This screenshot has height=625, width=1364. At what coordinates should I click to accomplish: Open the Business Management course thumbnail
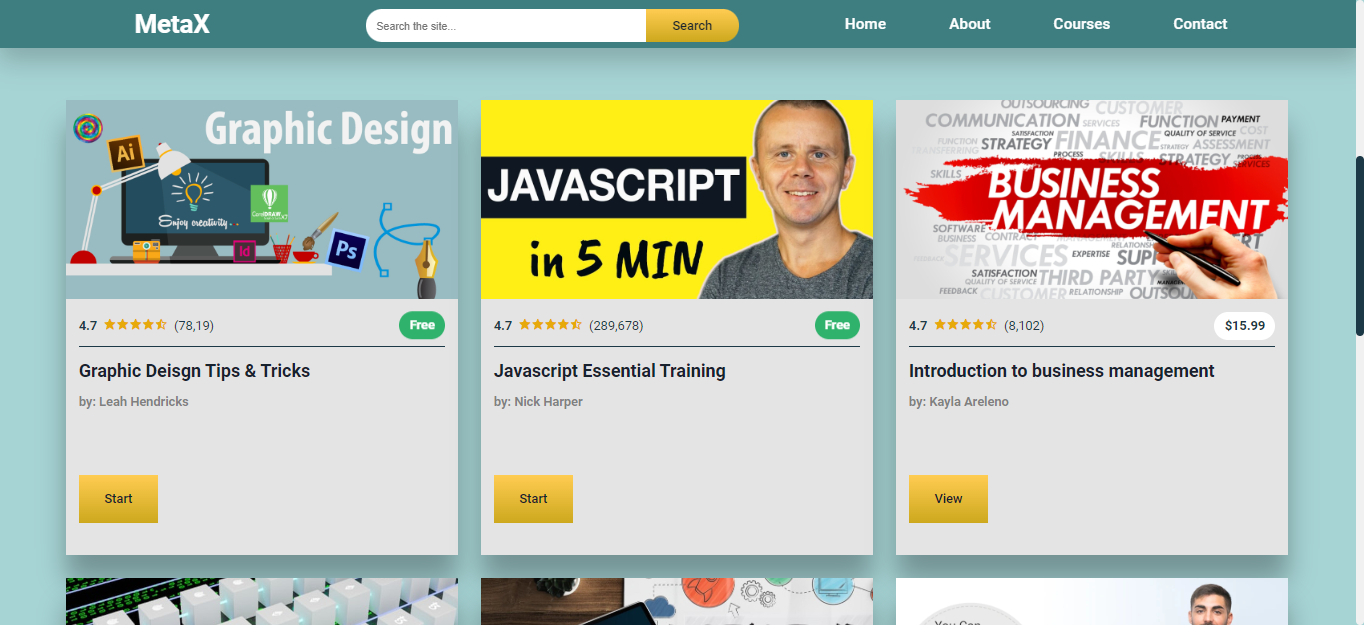point(1092,198)
